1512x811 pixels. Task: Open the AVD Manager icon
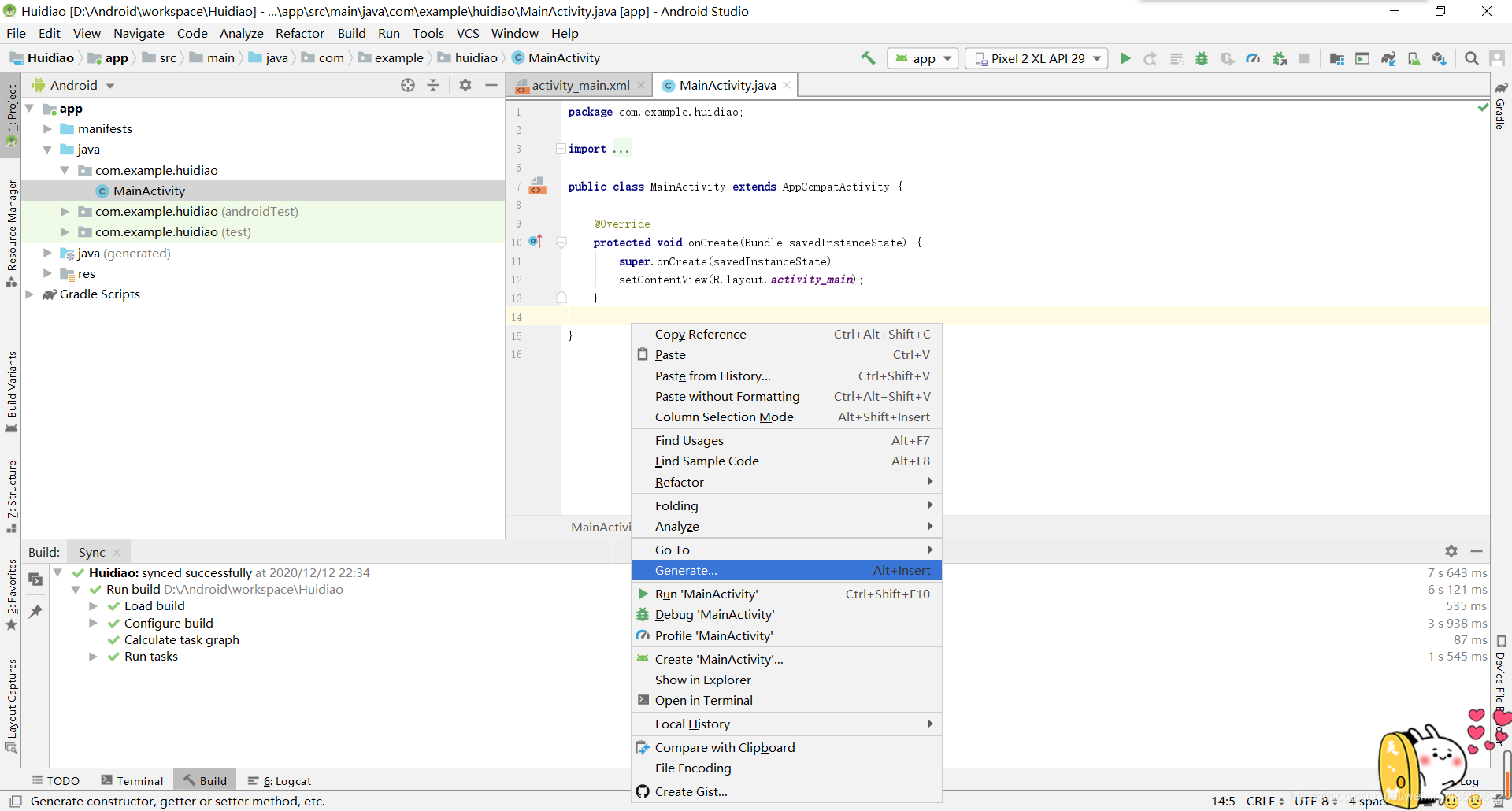(x=1414, y=58)
